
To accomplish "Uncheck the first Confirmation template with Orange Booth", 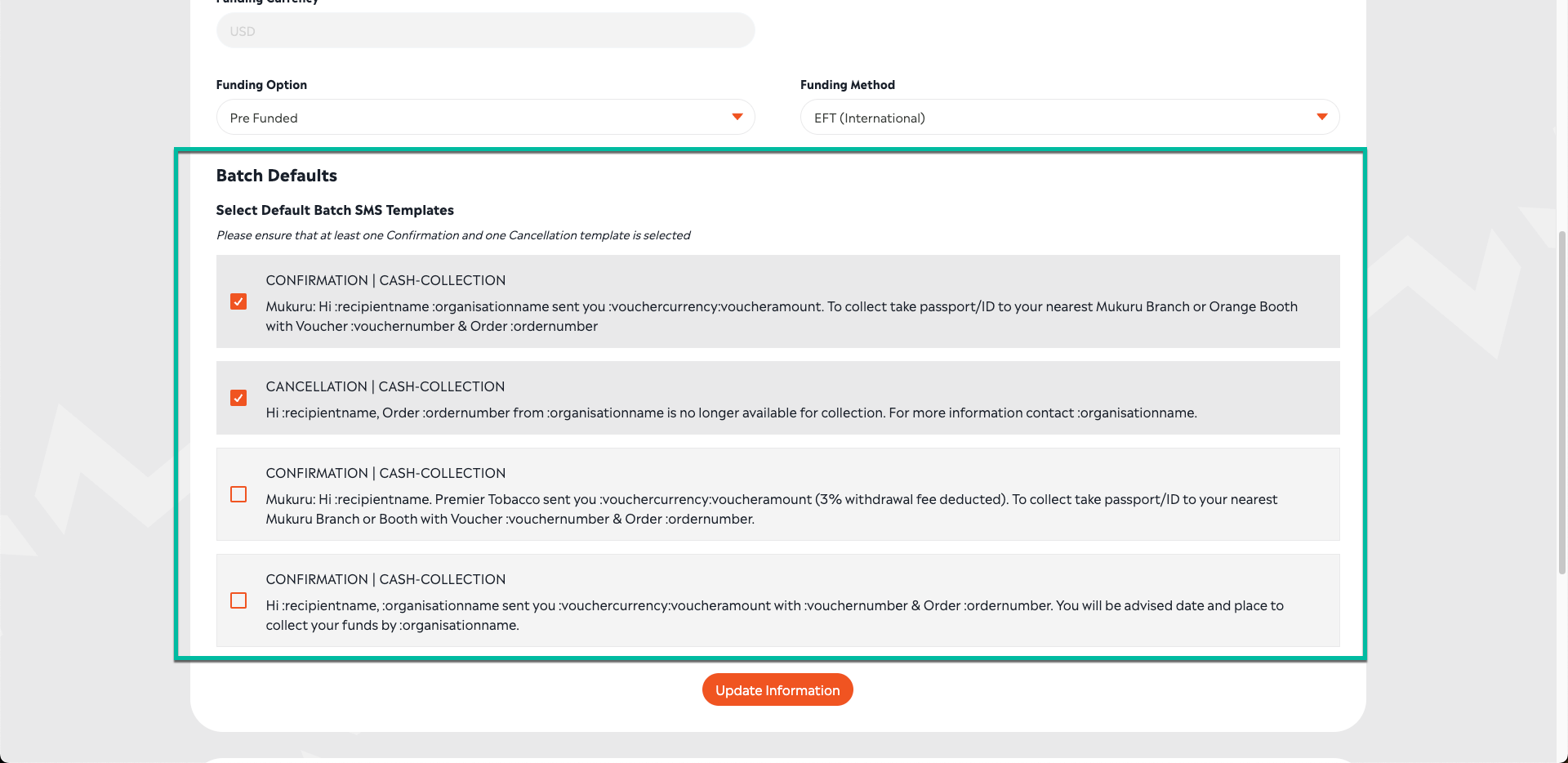I will [x=238, y=301].
